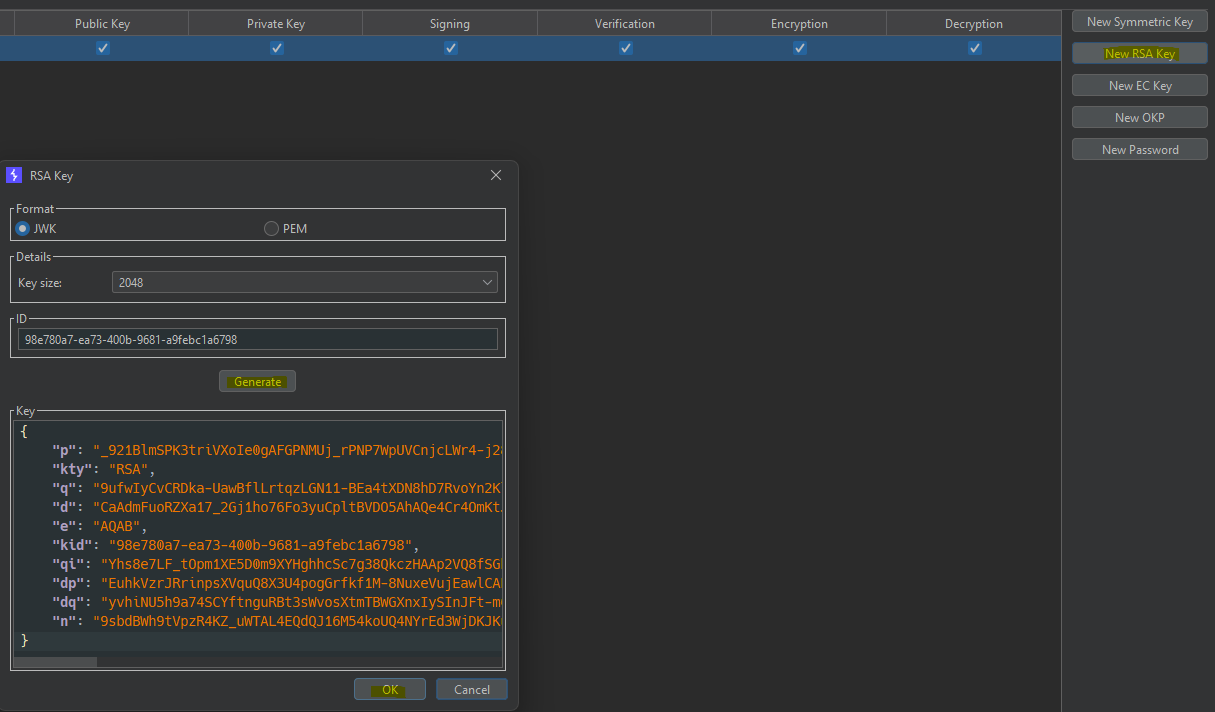Screen dimensions: 1215x712
Task: Click the New OKP button
Action: click(x=1139, y=118)
